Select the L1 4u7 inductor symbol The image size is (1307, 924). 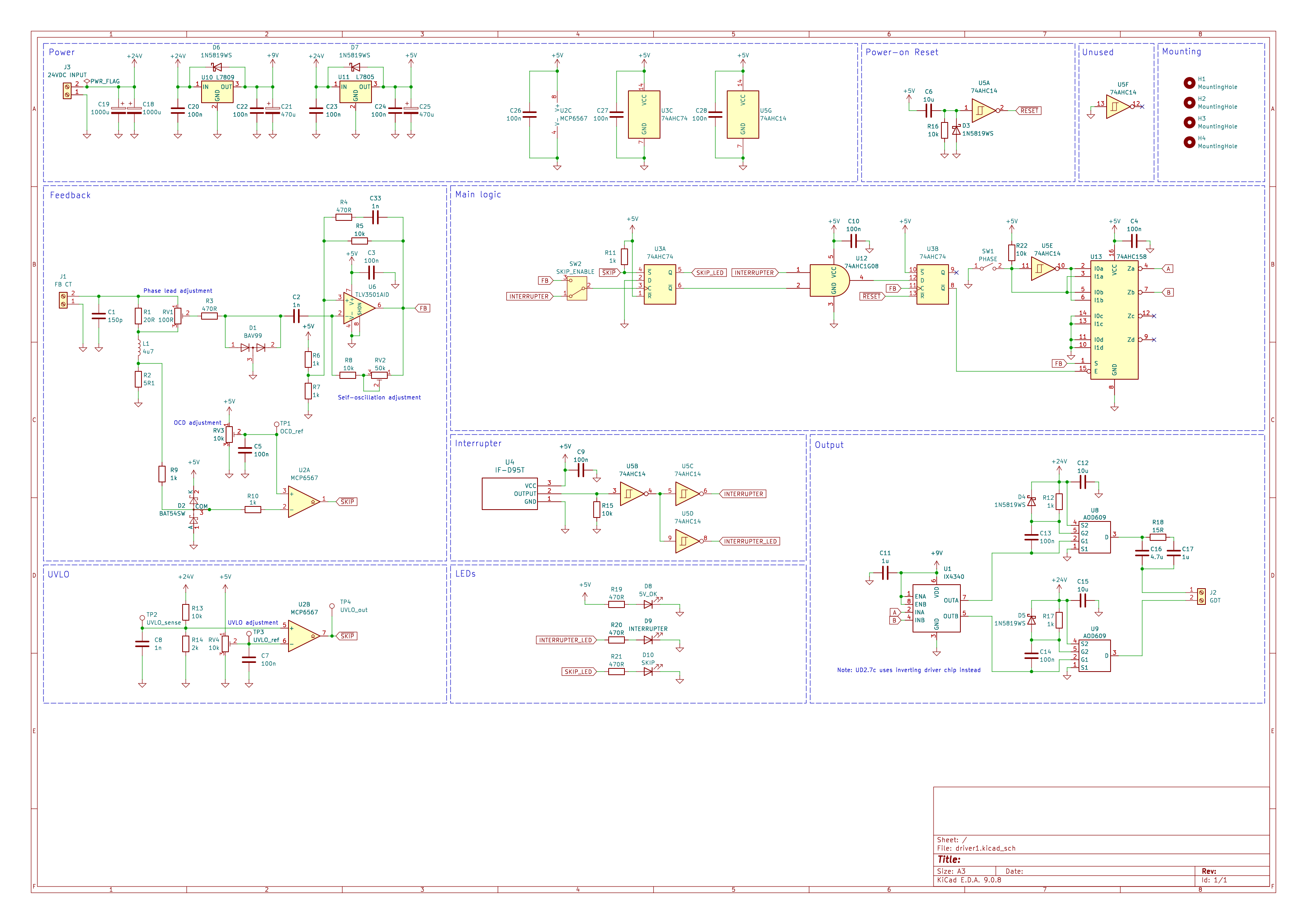(138, 348)
